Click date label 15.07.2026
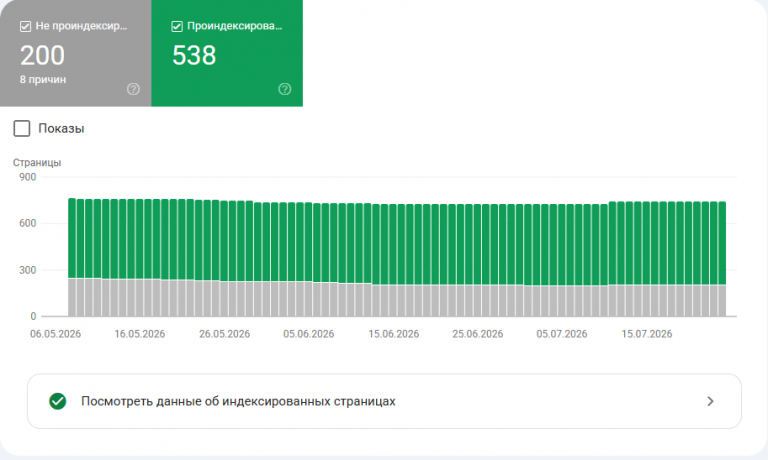Screen dimensions: 768x460 coord(647,334)
